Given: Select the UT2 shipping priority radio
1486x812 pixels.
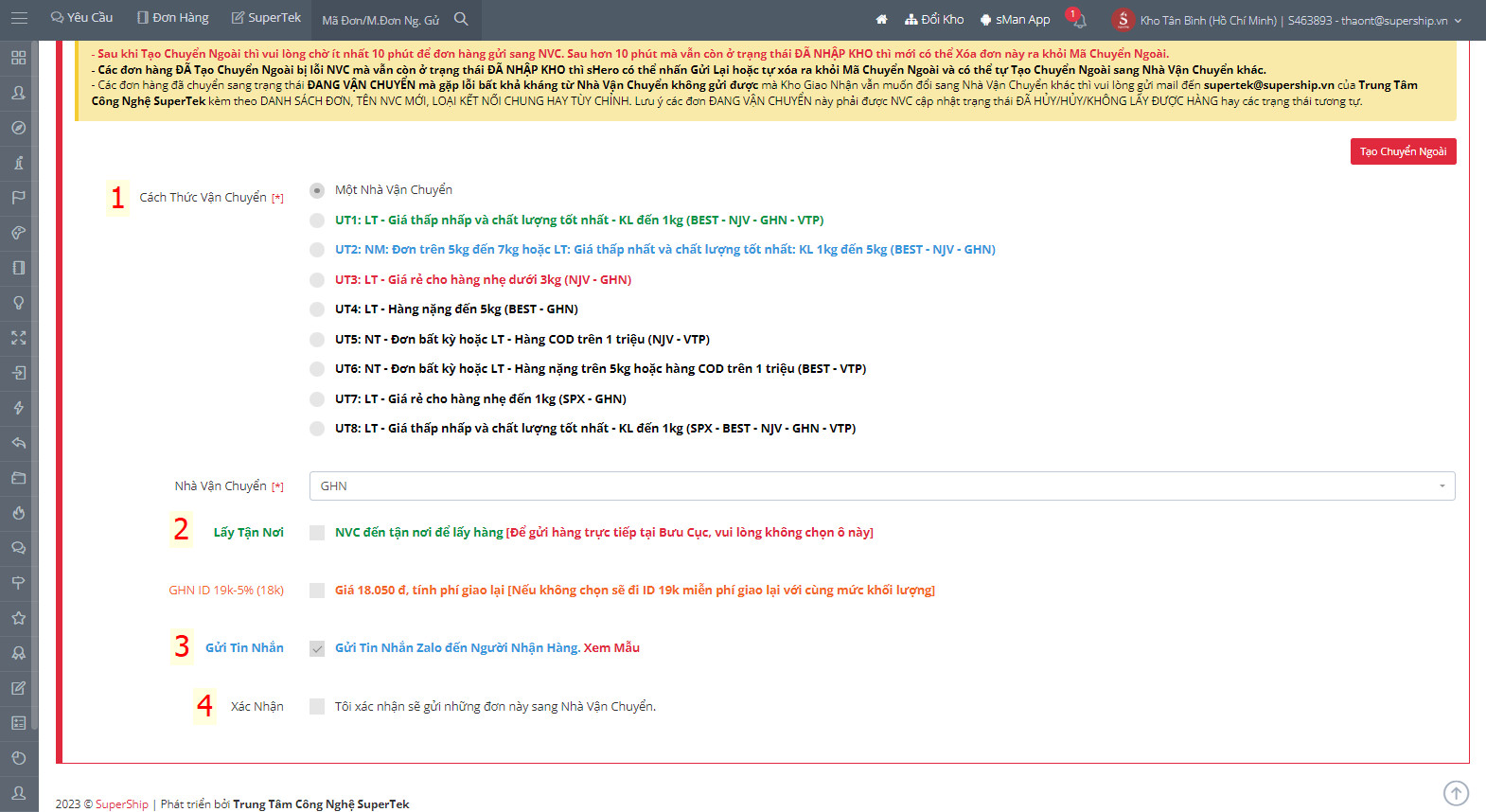Looking at the screenshot, I should 317,250.
